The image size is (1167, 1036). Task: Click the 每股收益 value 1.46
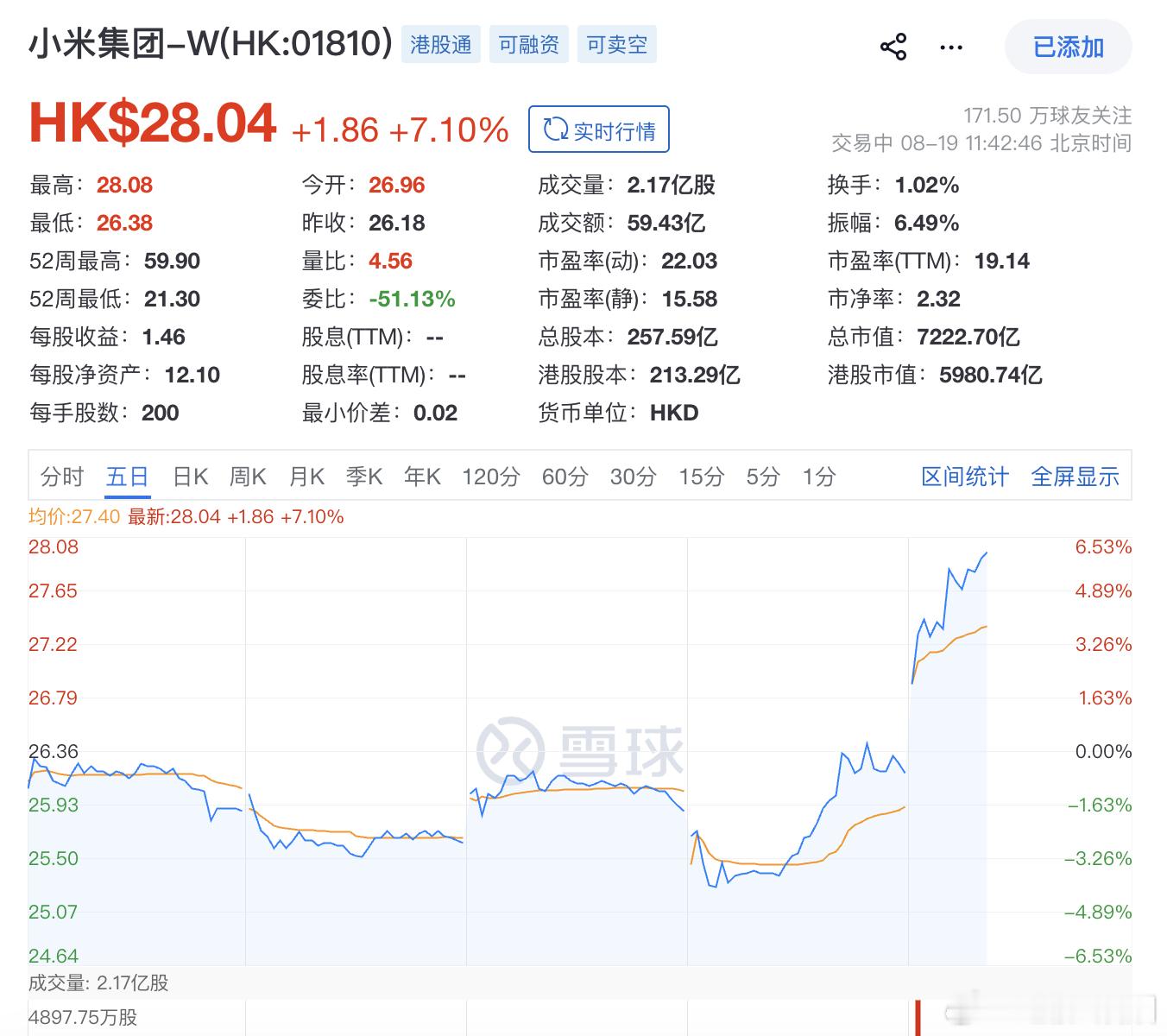coord(164,337)
